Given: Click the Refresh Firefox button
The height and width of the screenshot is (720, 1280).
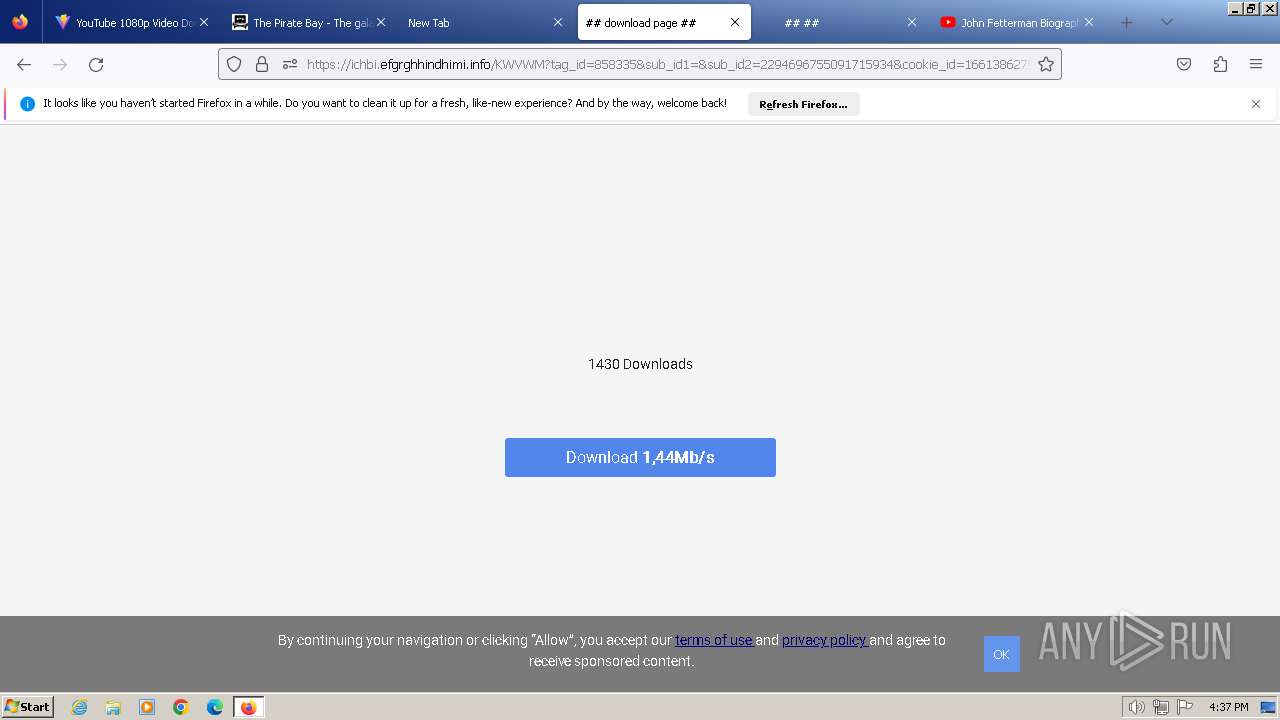Looking at the screenshot, I should coord(803,104).
